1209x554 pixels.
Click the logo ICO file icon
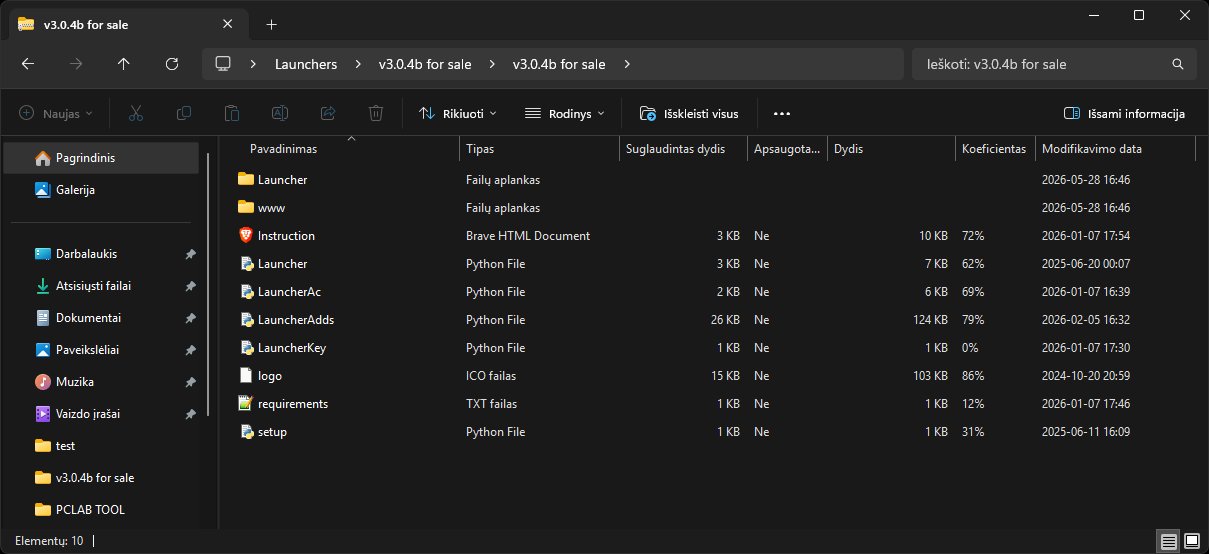[x=246, y=376]
